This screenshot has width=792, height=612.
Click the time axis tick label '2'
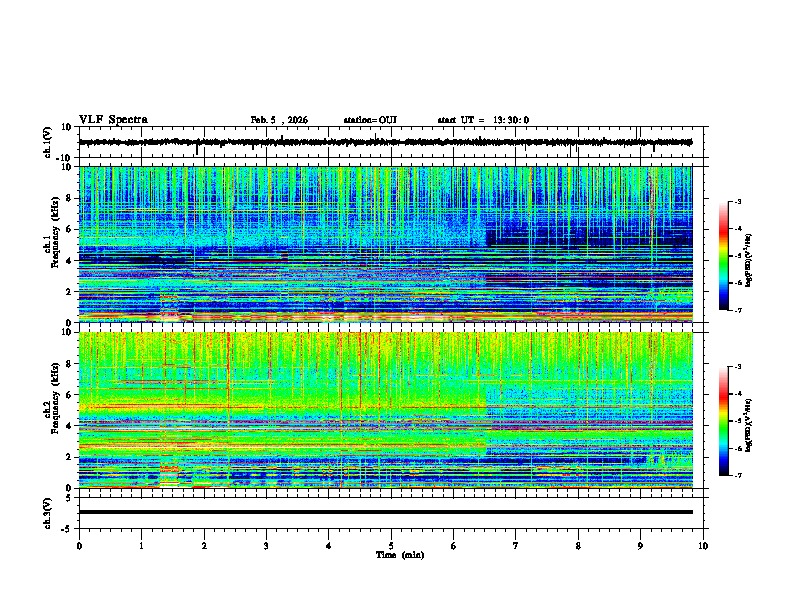(204, 546)
